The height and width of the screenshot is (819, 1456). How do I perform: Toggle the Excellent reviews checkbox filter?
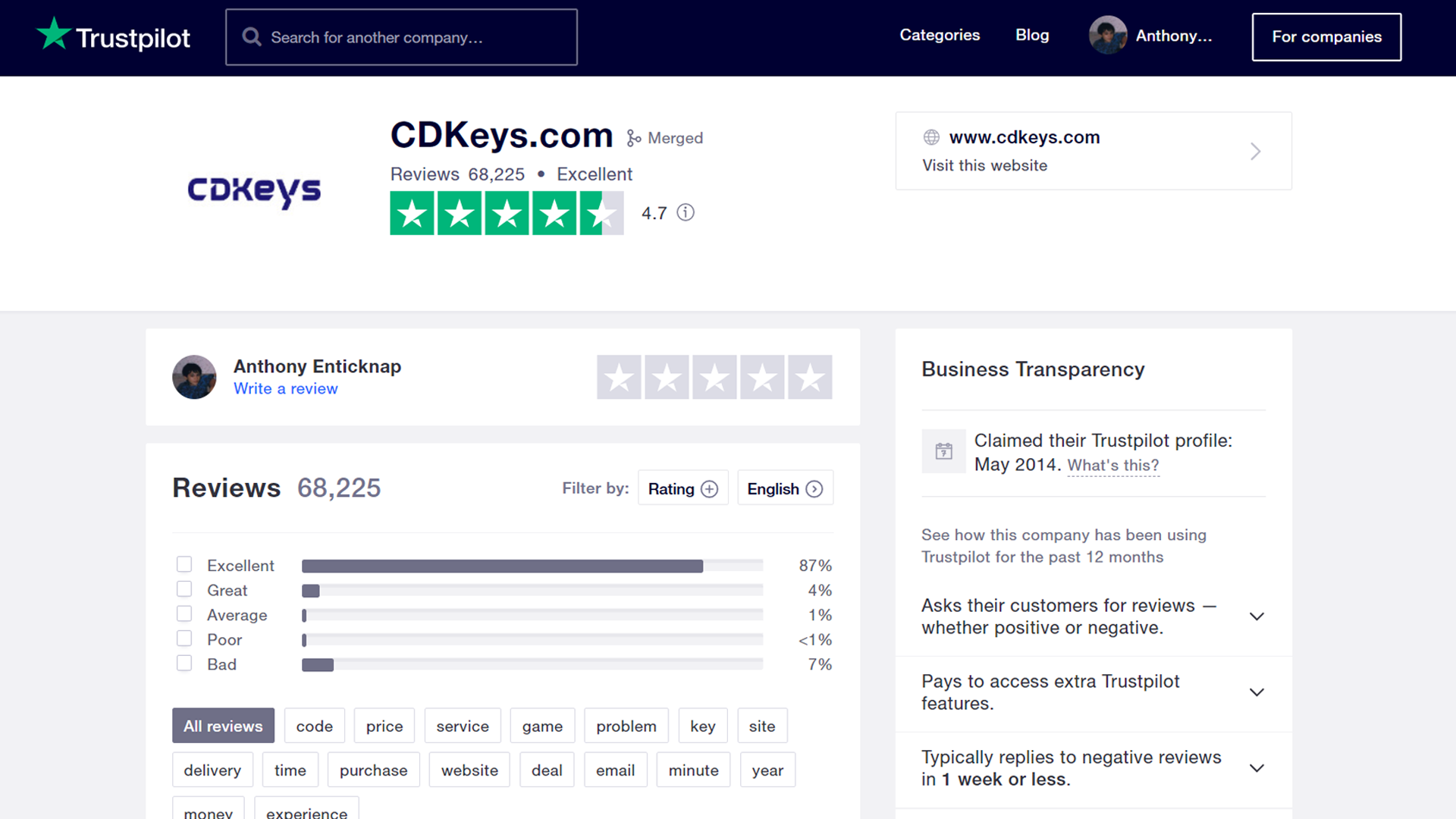(184, 565)
